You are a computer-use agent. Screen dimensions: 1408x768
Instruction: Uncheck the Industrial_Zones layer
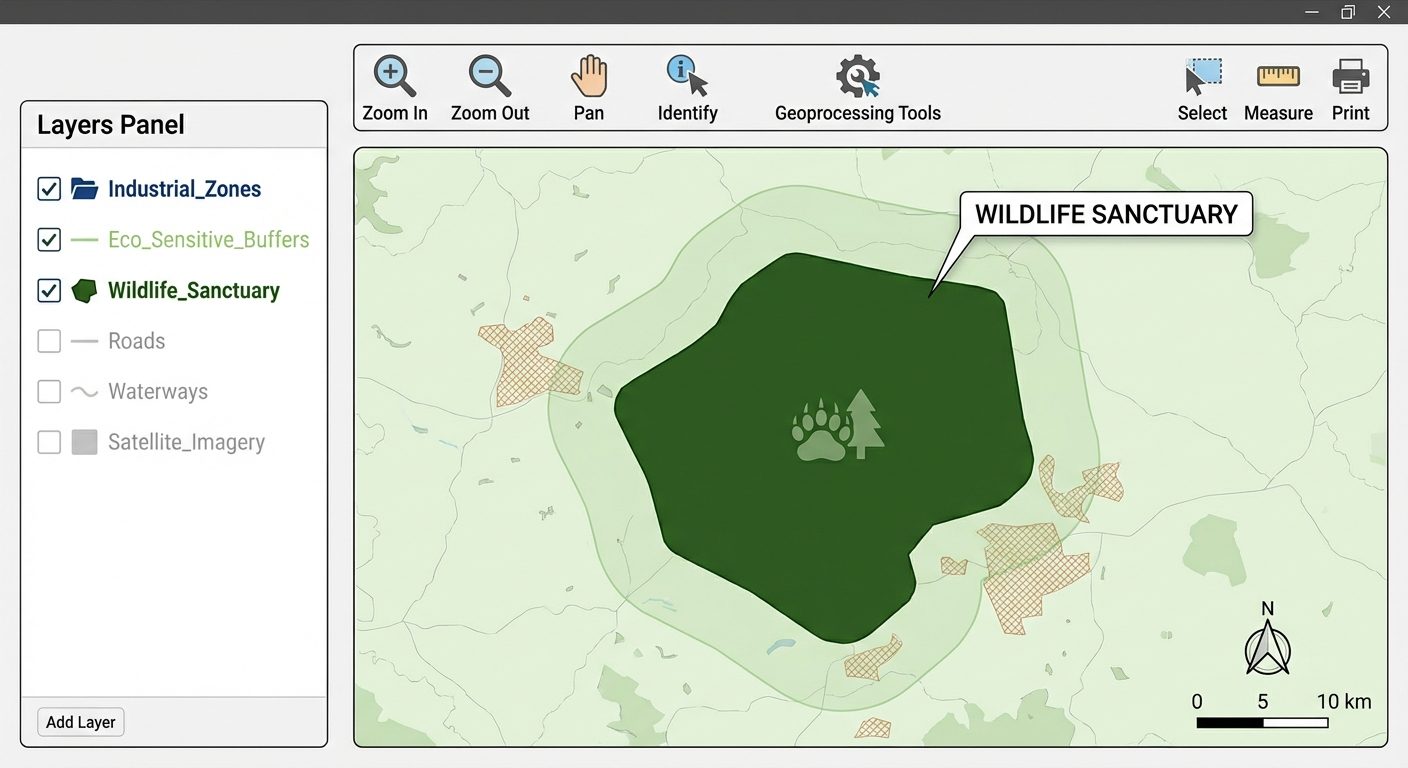pos(48,188)
